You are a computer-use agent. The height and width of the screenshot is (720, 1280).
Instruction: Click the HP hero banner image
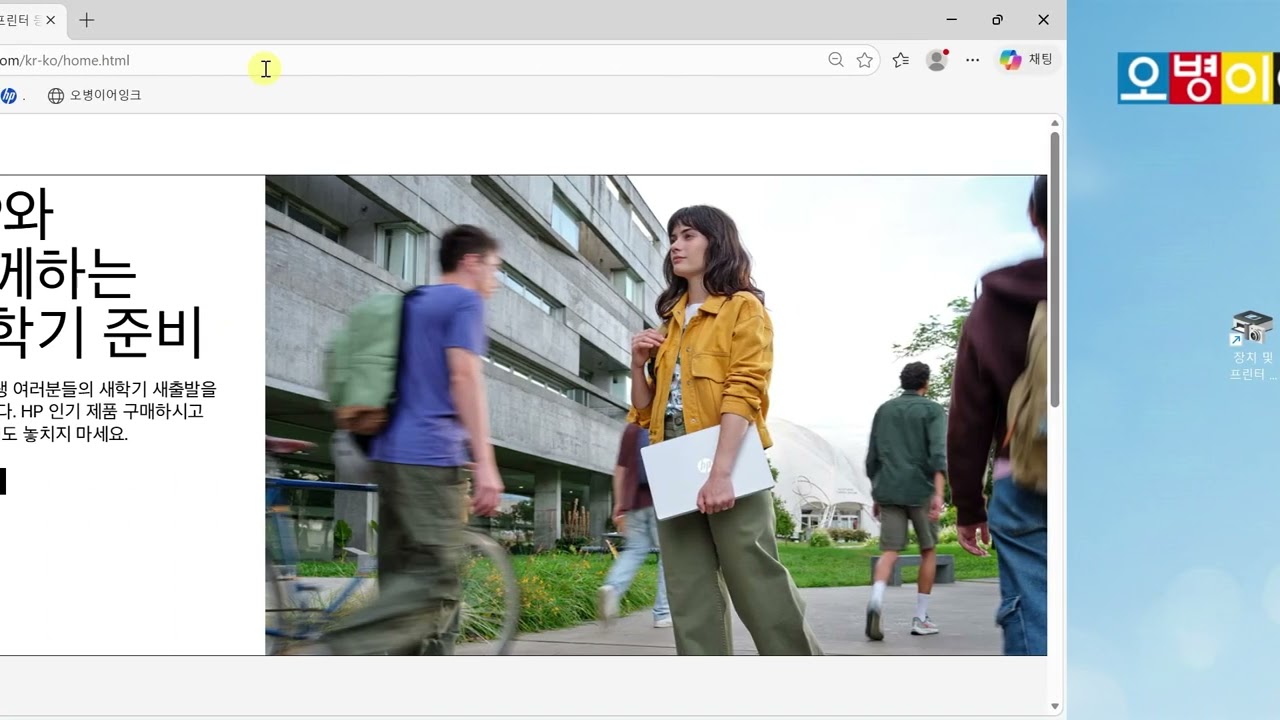pyautogui.click(x=656, y=415)
